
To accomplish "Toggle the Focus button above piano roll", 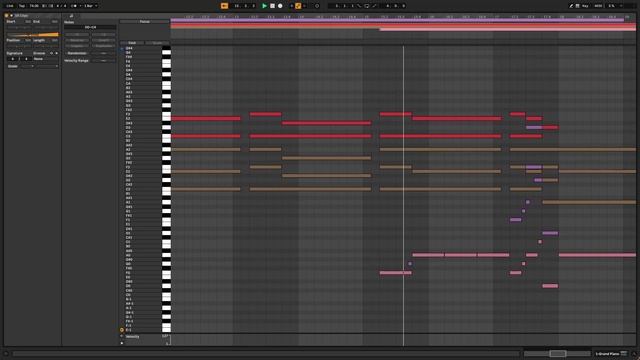I will pyautogui.click(x=144, y=22).
